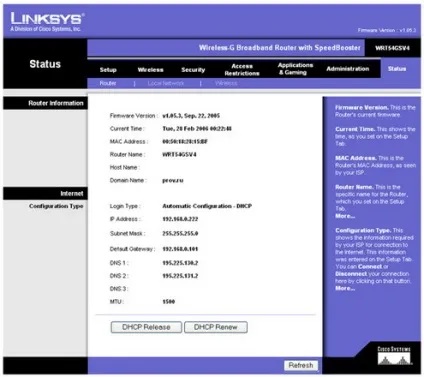This screenshot has width=424, height=377.
Task: Select the Status tab
Action: point(397,69)
